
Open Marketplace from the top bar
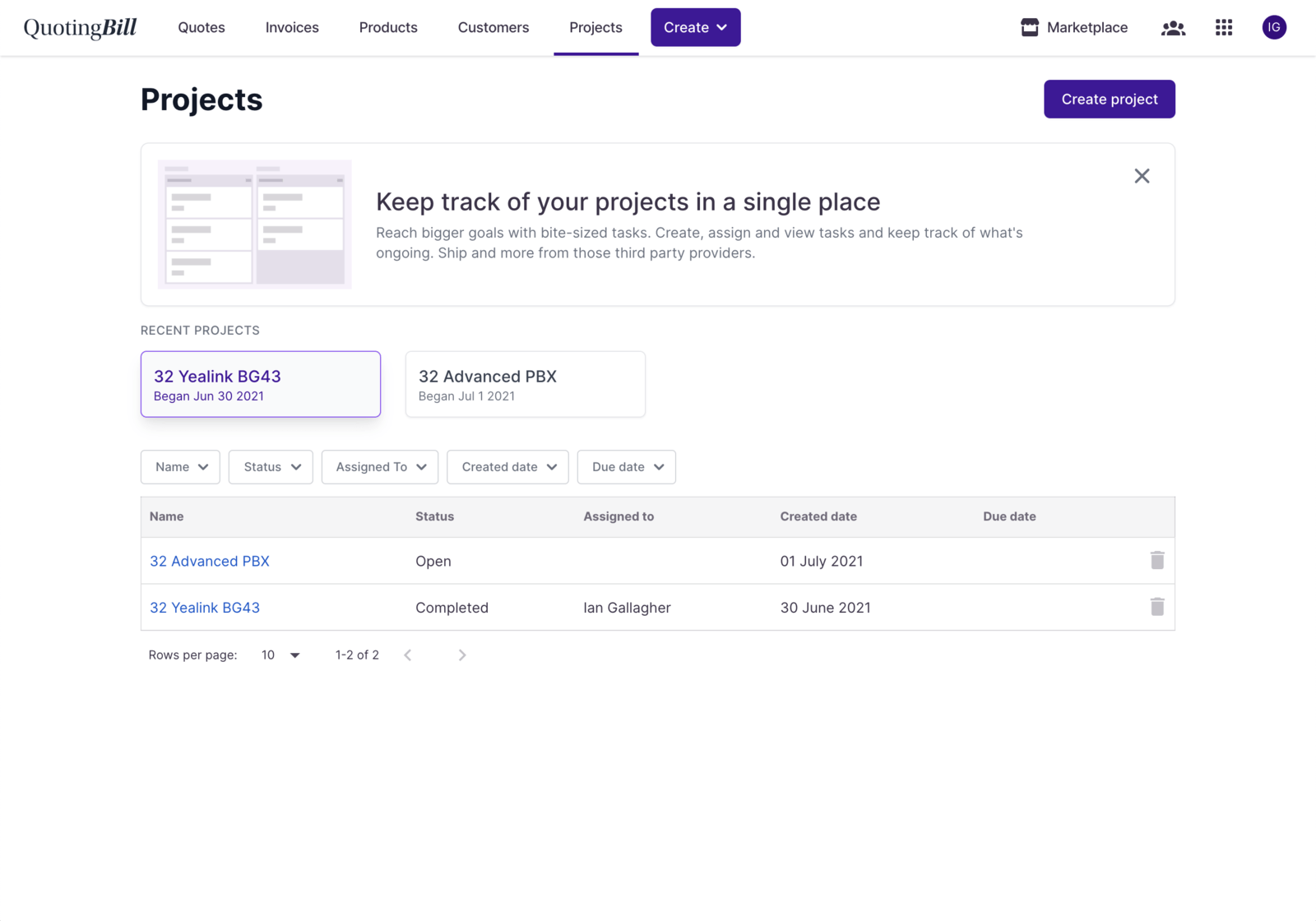coord(1074,28)
